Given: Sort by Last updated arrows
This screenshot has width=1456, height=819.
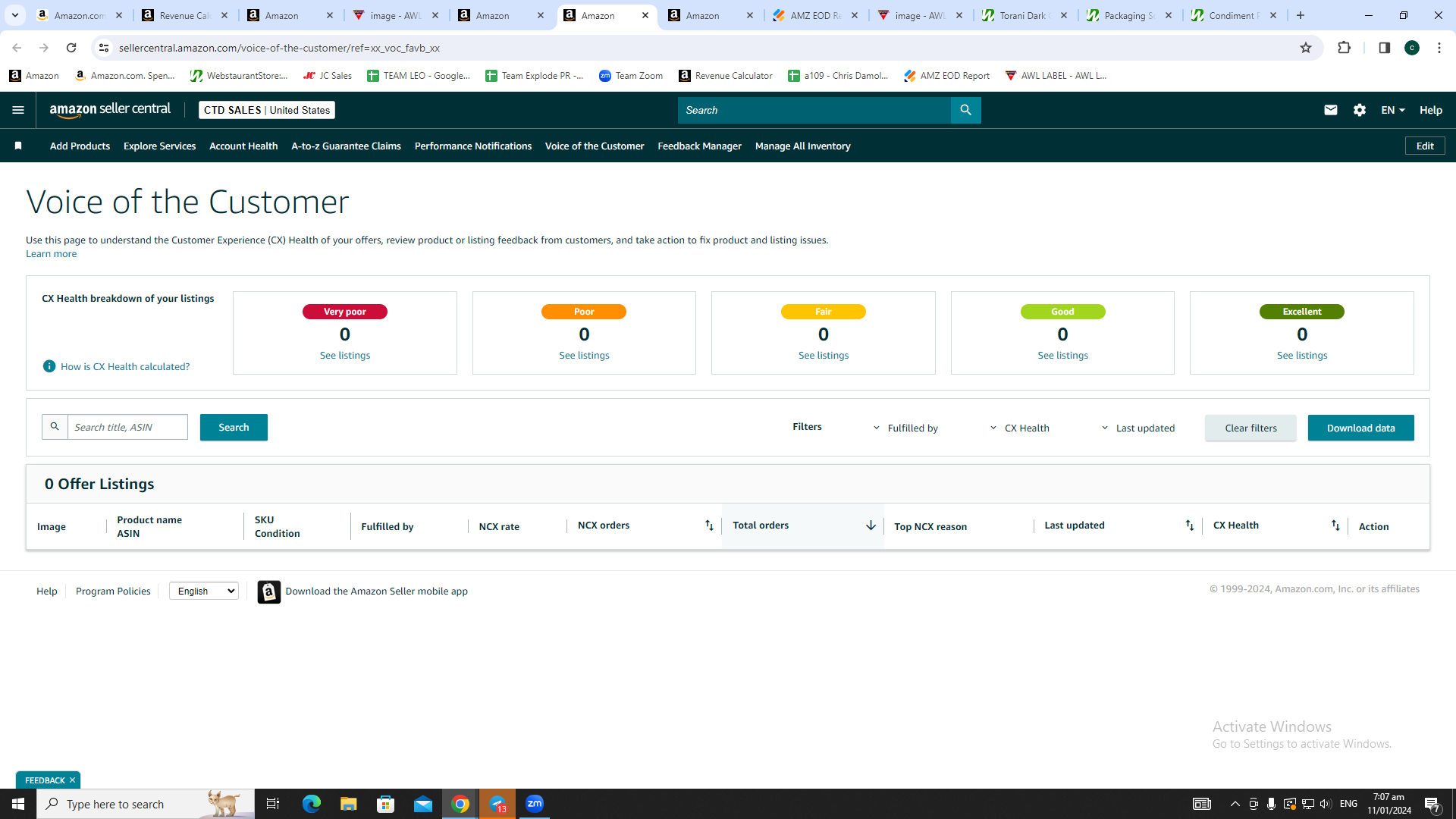Looking at the screenshot, I should (1189, 526).
